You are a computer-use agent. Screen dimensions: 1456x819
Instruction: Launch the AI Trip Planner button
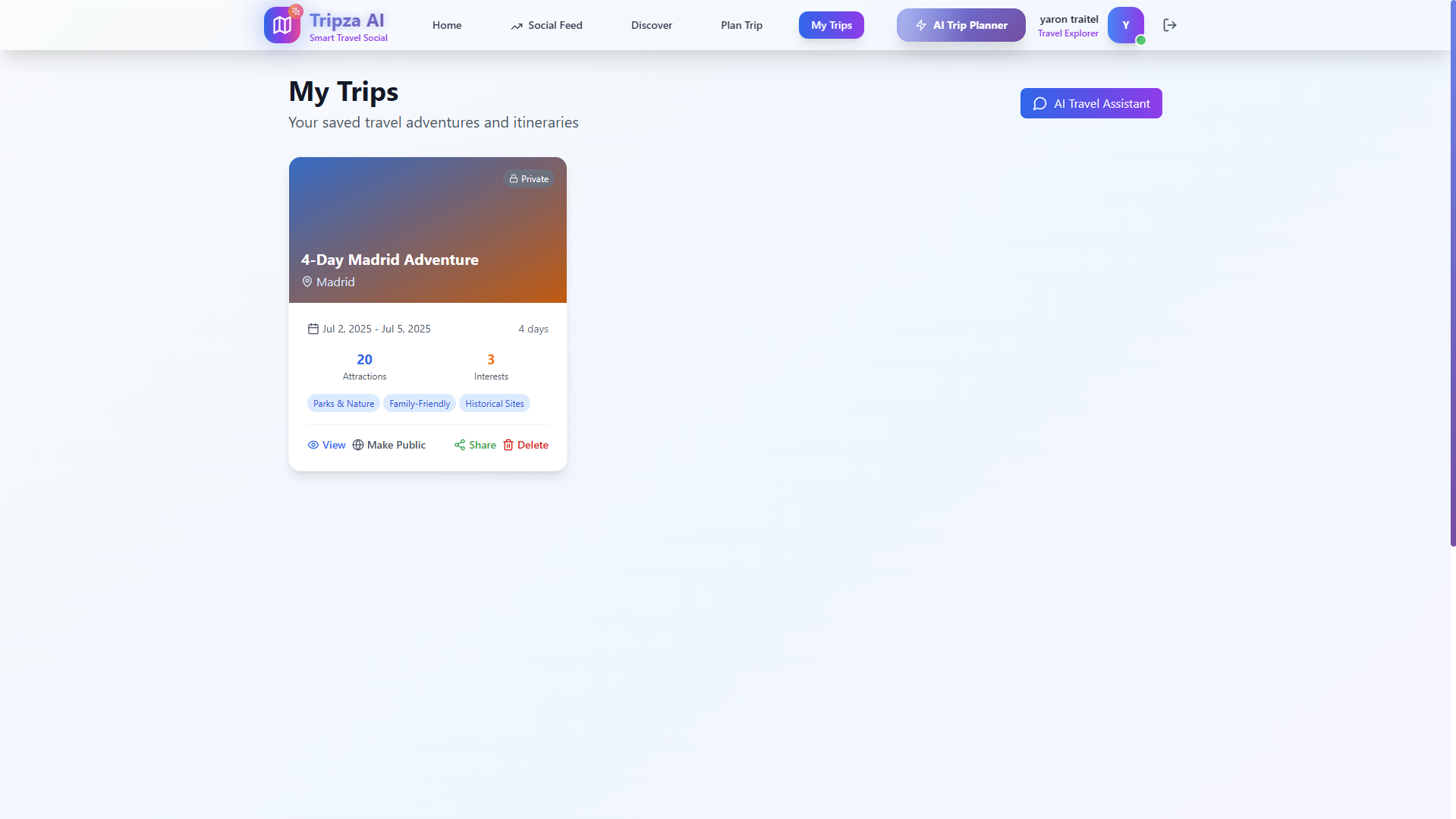pos(961,25)
